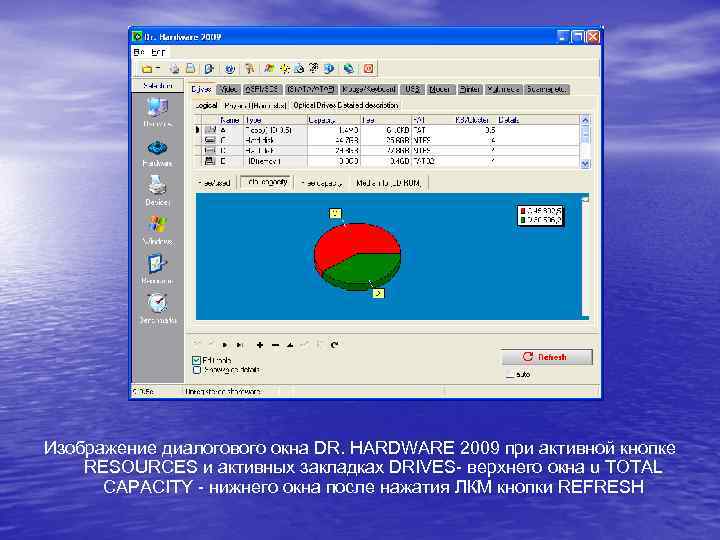This screenshot has height=540, width=720.
Task: Click the green legend color swatch
Action: click(x=523, y=220)
